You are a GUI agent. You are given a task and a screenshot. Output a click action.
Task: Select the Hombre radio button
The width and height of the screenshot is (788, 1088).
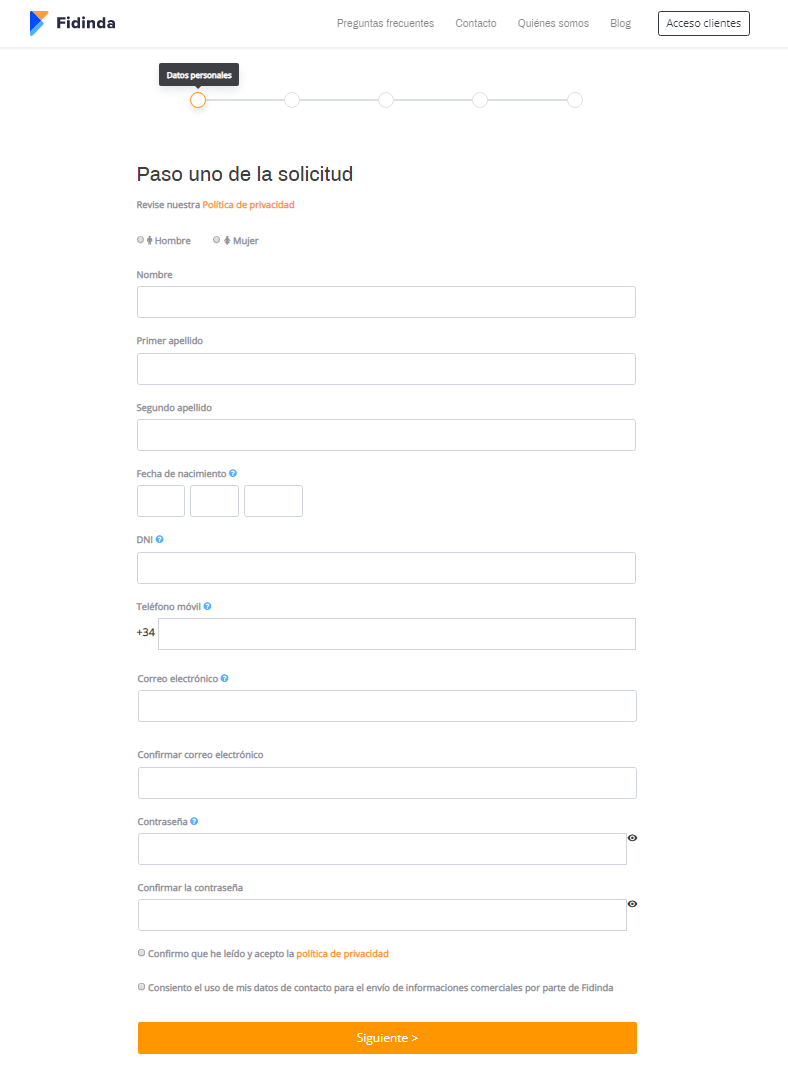pyautogui.click(x=141, y=240)
